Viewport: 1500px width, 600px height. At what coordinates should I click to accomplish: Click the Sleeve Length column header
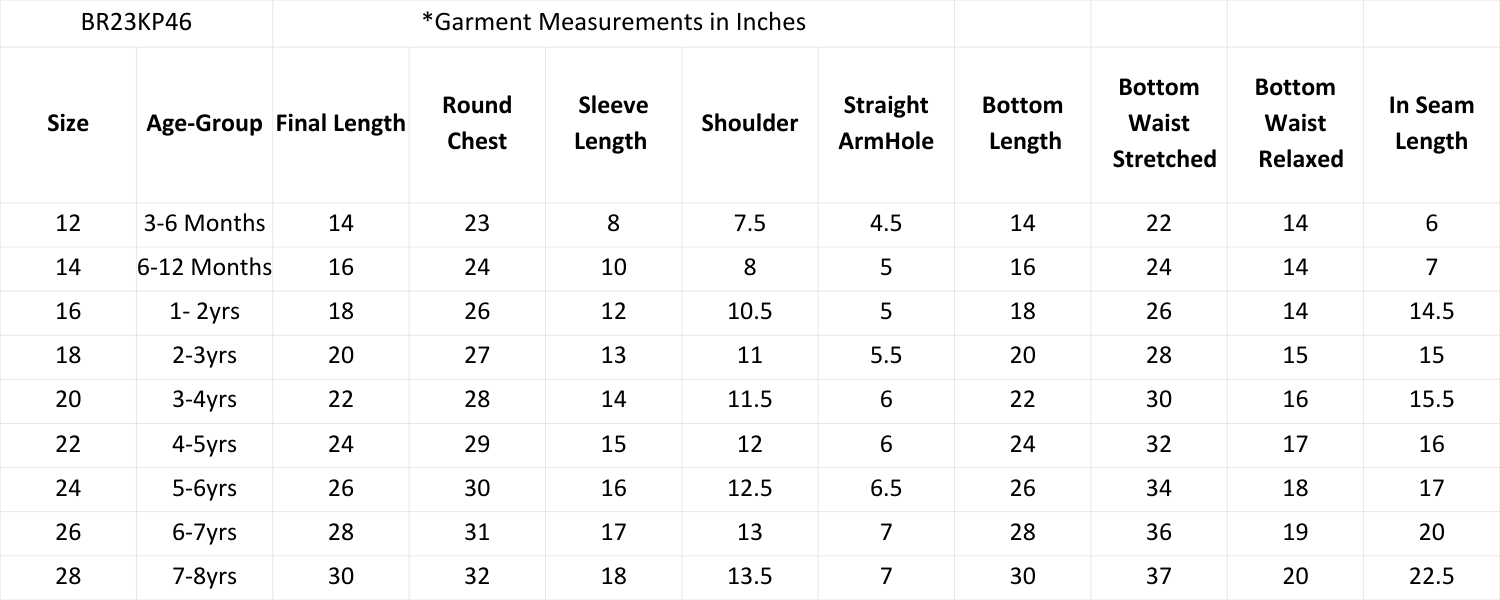tap(613, 124)
